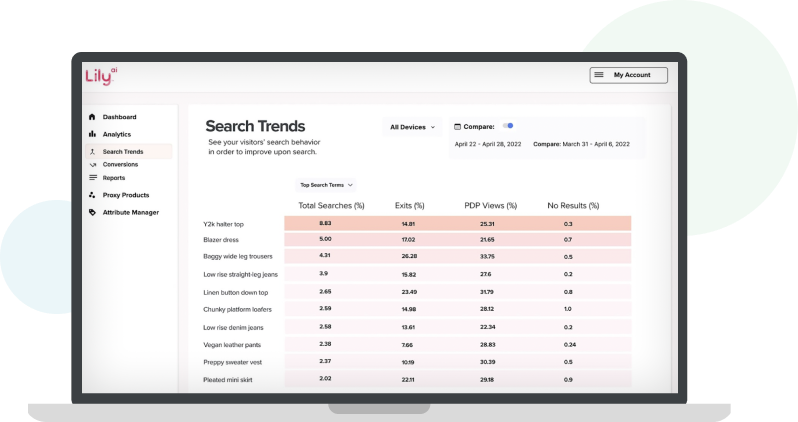Click the PDP Views (%) column header

pyautogui.click(x=491, y=206)
